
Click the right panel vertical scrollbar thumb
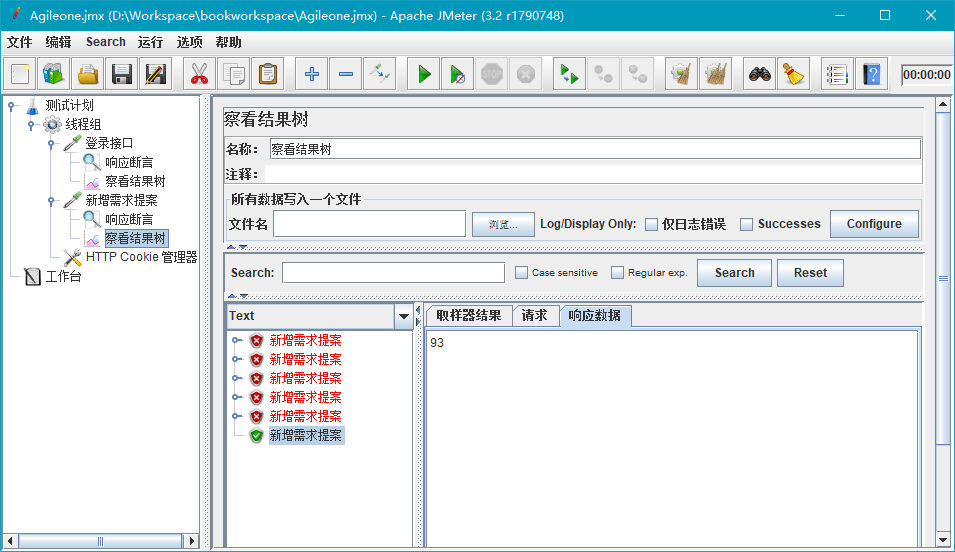tap(943, 279)
